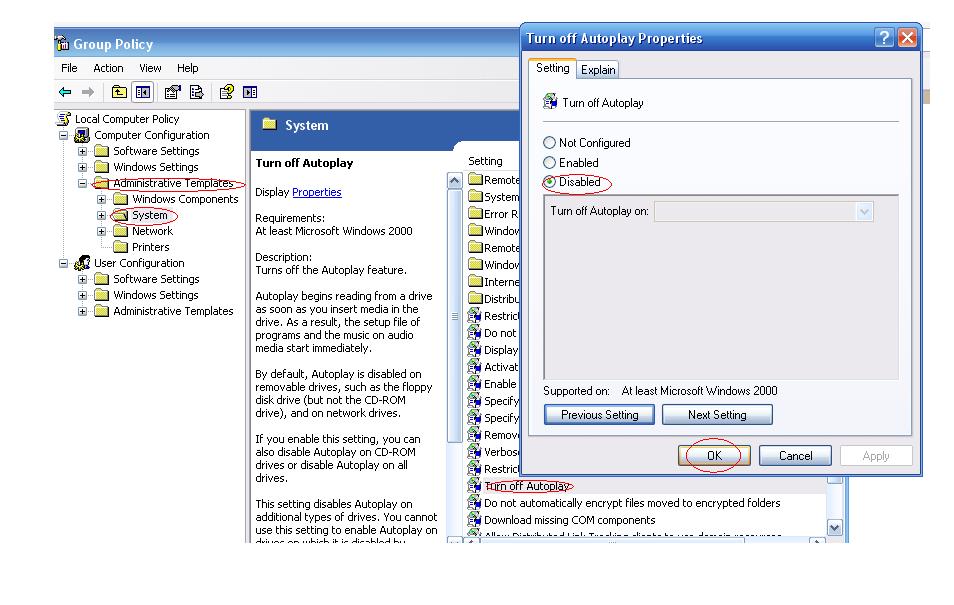Click the Computer Configuration icon
This screenshot has height=605, width=954.
[82, 135]
